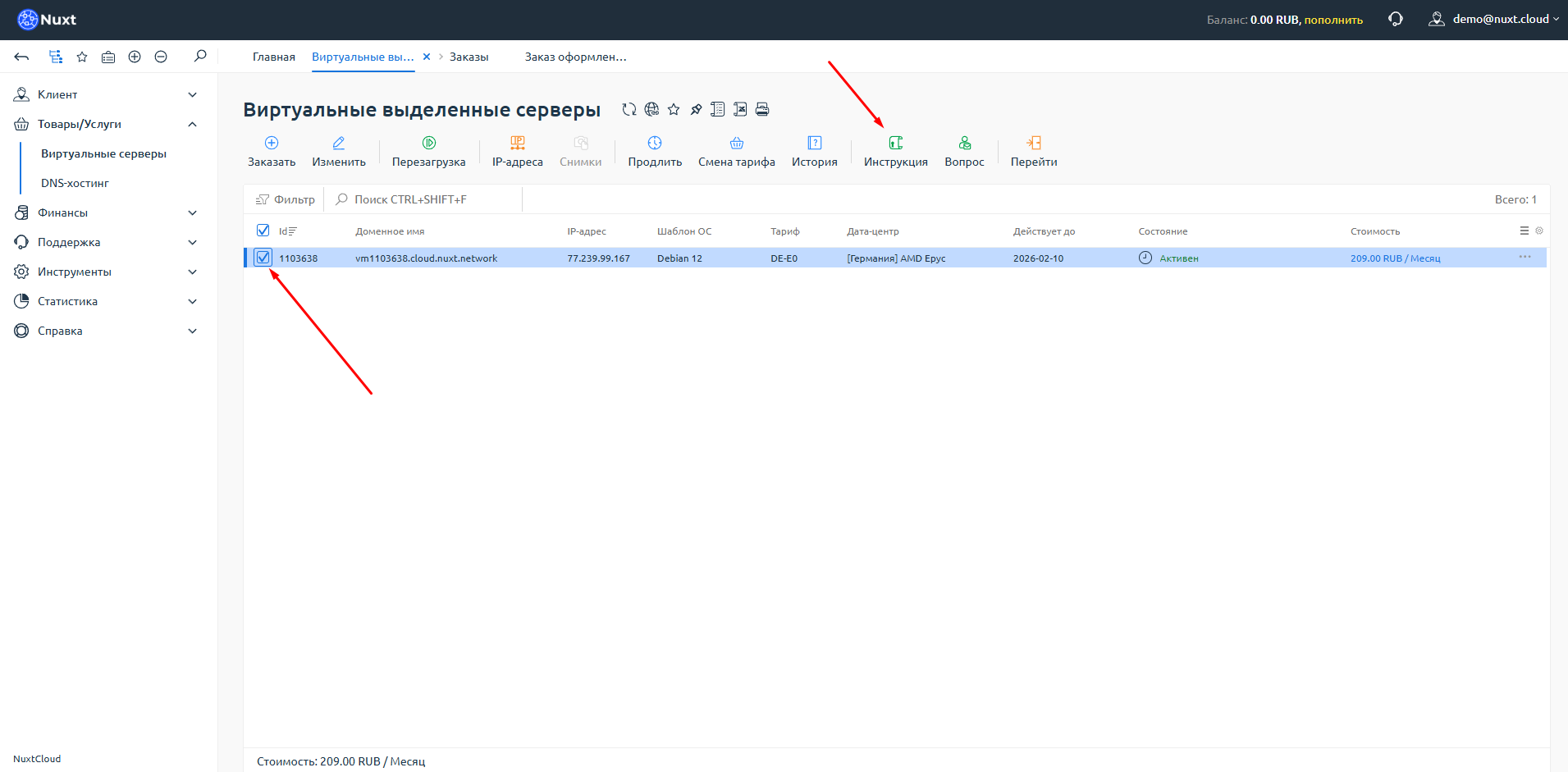Click the Поиск search field

(x=425, y=199)
